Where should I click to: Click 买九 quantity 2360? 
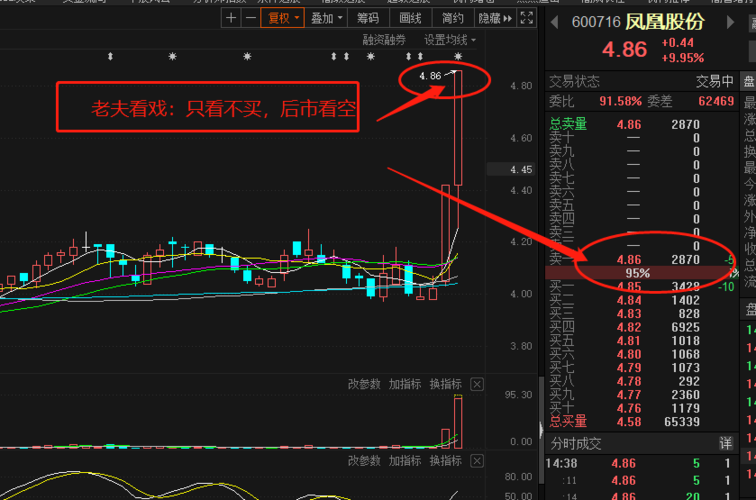point(685,395)
